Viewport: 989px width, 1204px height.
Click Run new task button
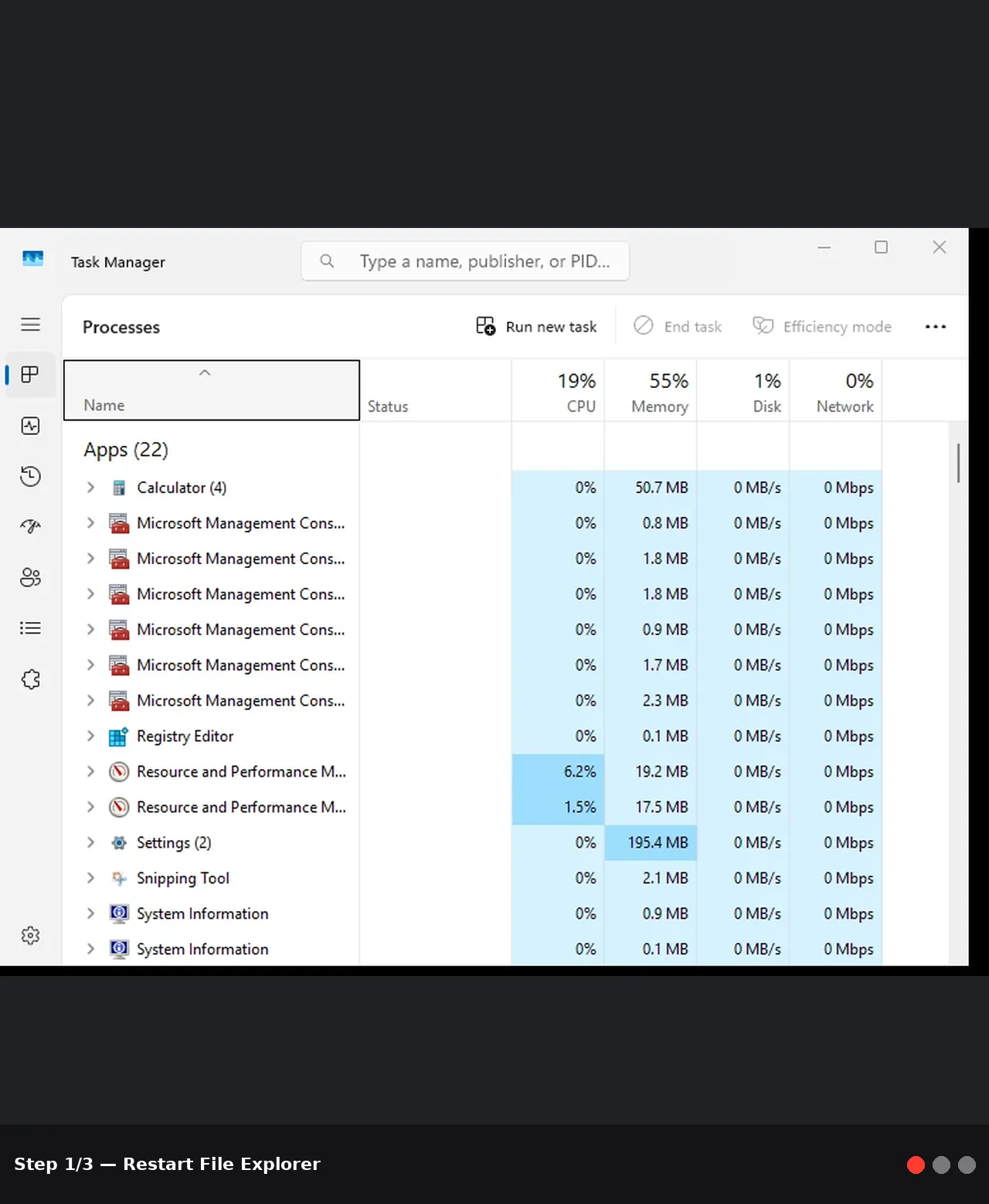pos(536,327)
